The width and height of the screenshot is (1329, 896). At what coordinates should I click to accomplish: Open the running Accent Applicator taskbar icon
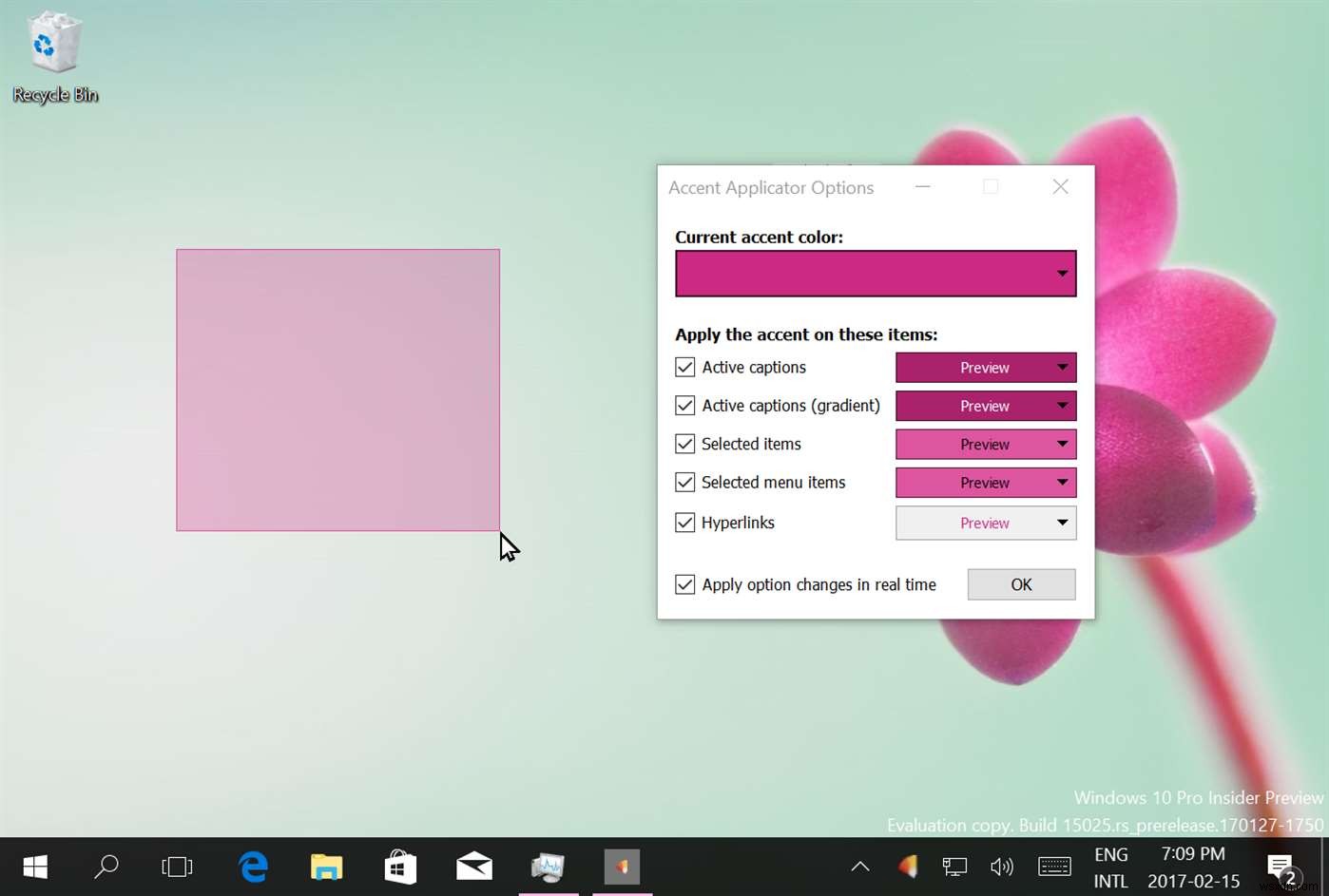[621, 867]
